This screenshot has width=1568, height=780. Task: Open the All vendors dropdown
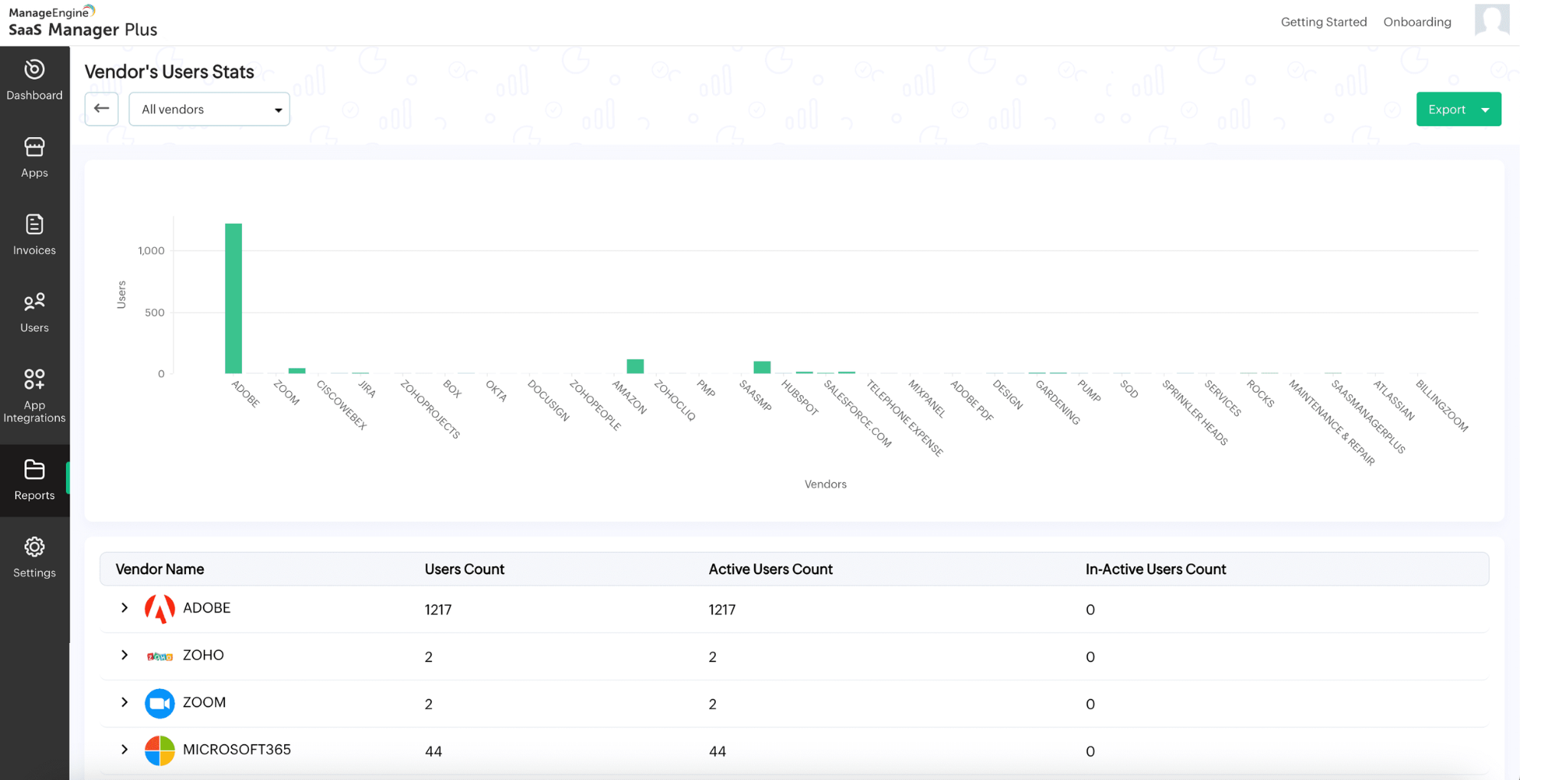tap(209, 109)
